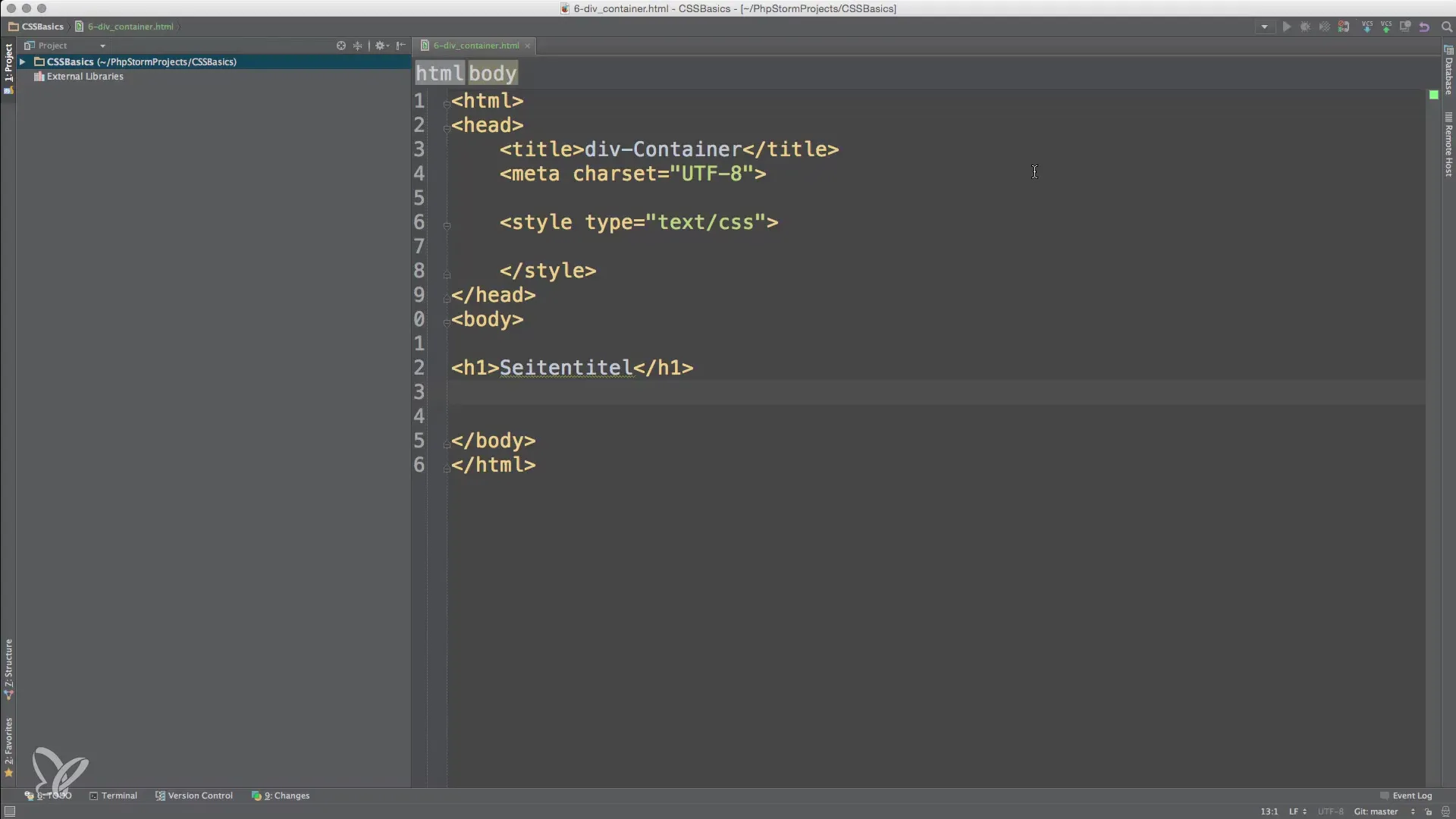Click VCS commit changes icon
Screen dimensions: 1456x819
tap(1385, 27)
